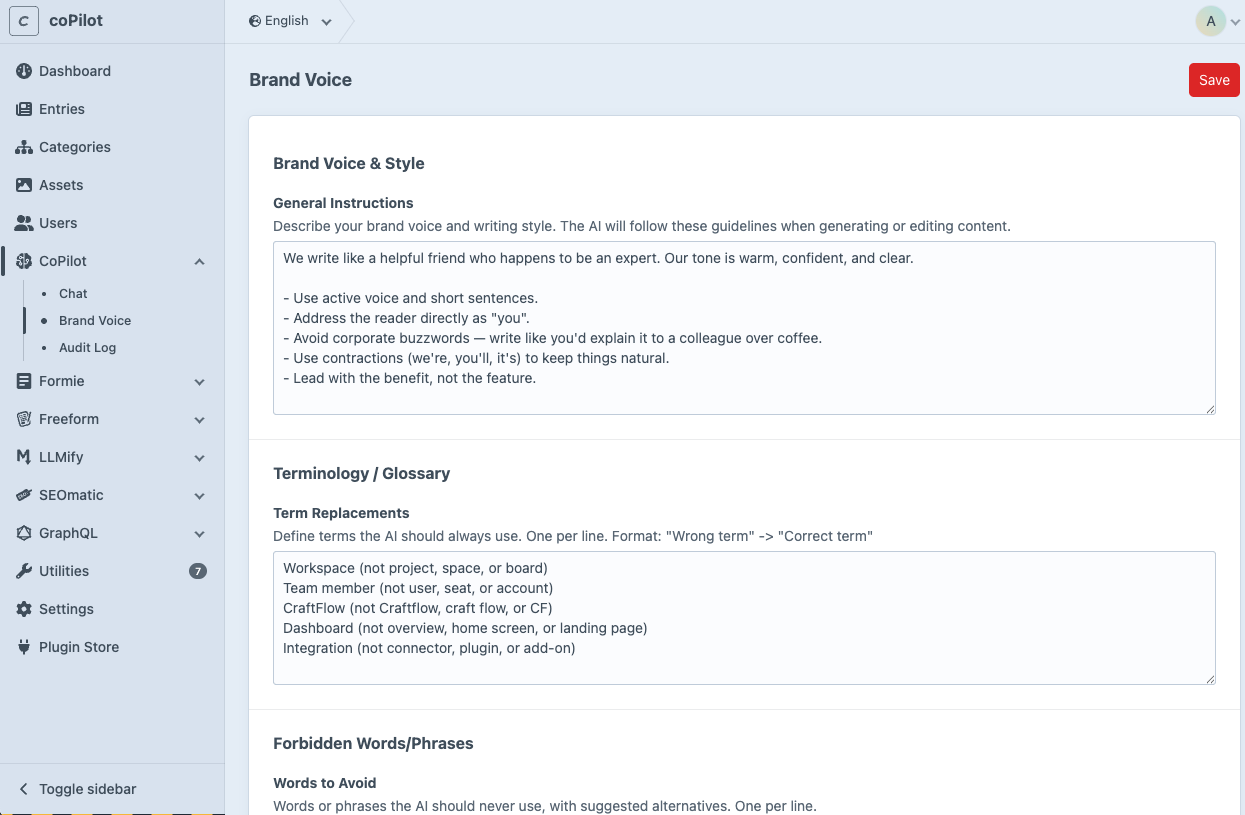Open the English language dropdown

[290, 20]
